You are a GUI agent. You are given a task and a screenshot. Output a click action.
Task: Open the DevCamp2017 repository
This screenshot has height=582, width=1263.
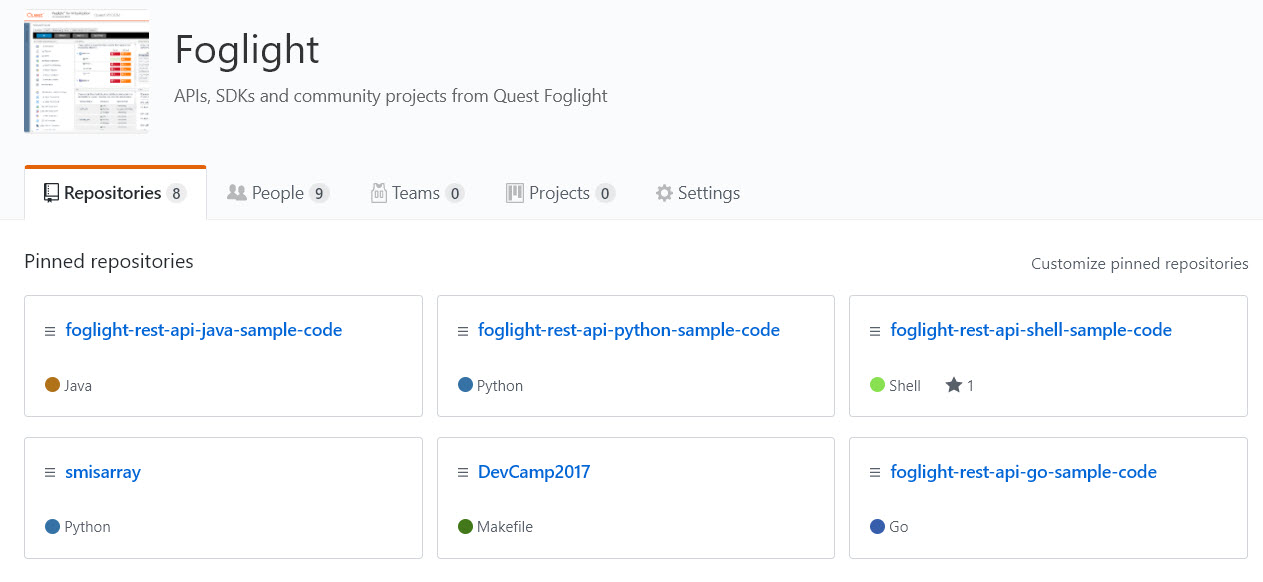[534, 472]
